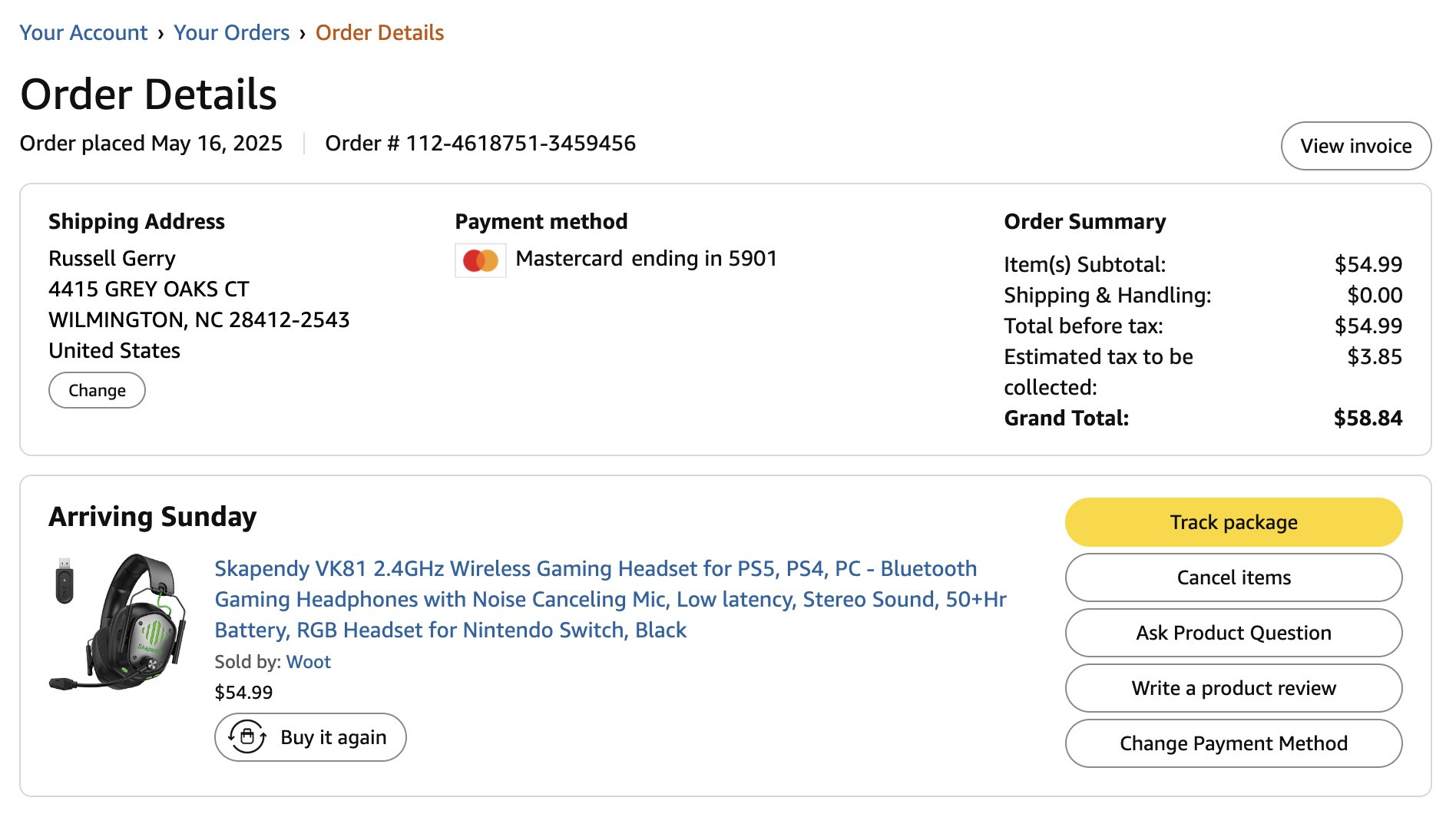
Task: Open Change Payment Method
Action: pos(1233,743)
